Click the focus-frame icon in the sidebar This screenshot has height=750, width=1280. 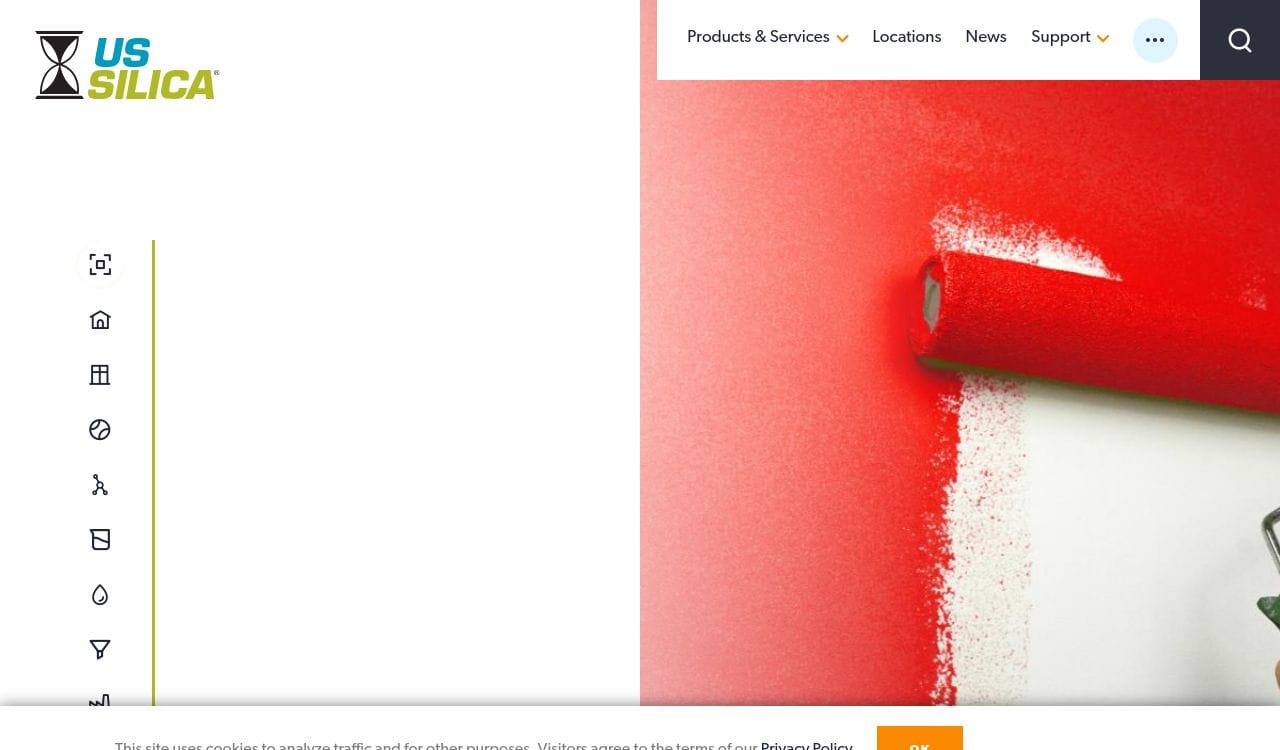100,265
